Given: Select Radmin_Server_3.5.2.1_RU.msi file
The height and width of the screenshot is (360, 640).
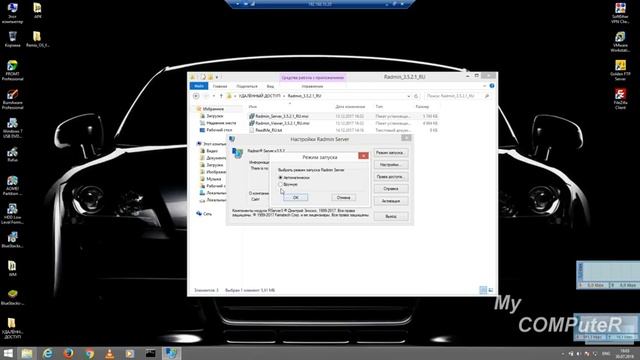Looking at the screenshot, I should tap(282, 116).
